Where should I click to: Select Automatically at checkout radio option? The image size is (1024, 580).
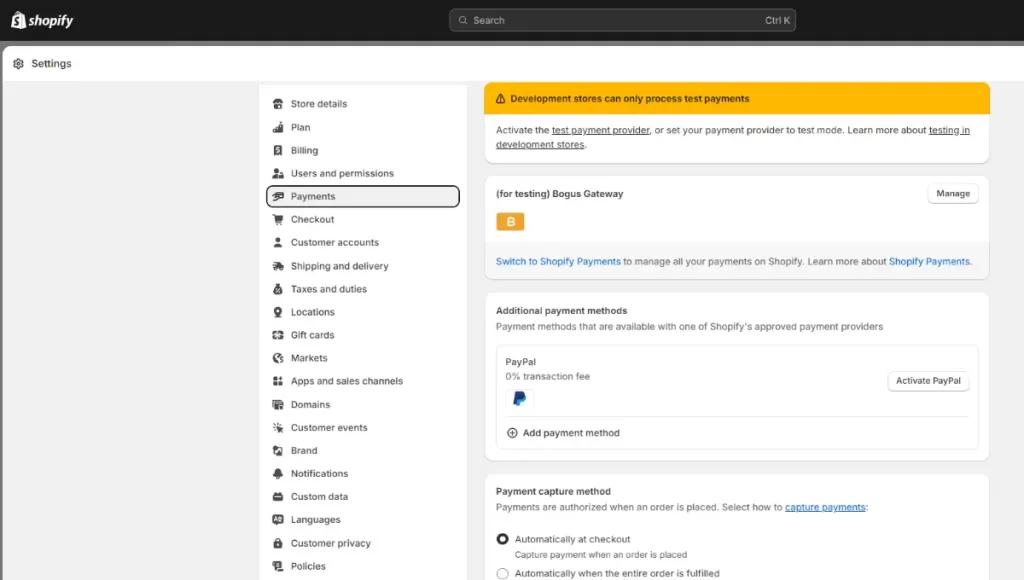[502, 539]
